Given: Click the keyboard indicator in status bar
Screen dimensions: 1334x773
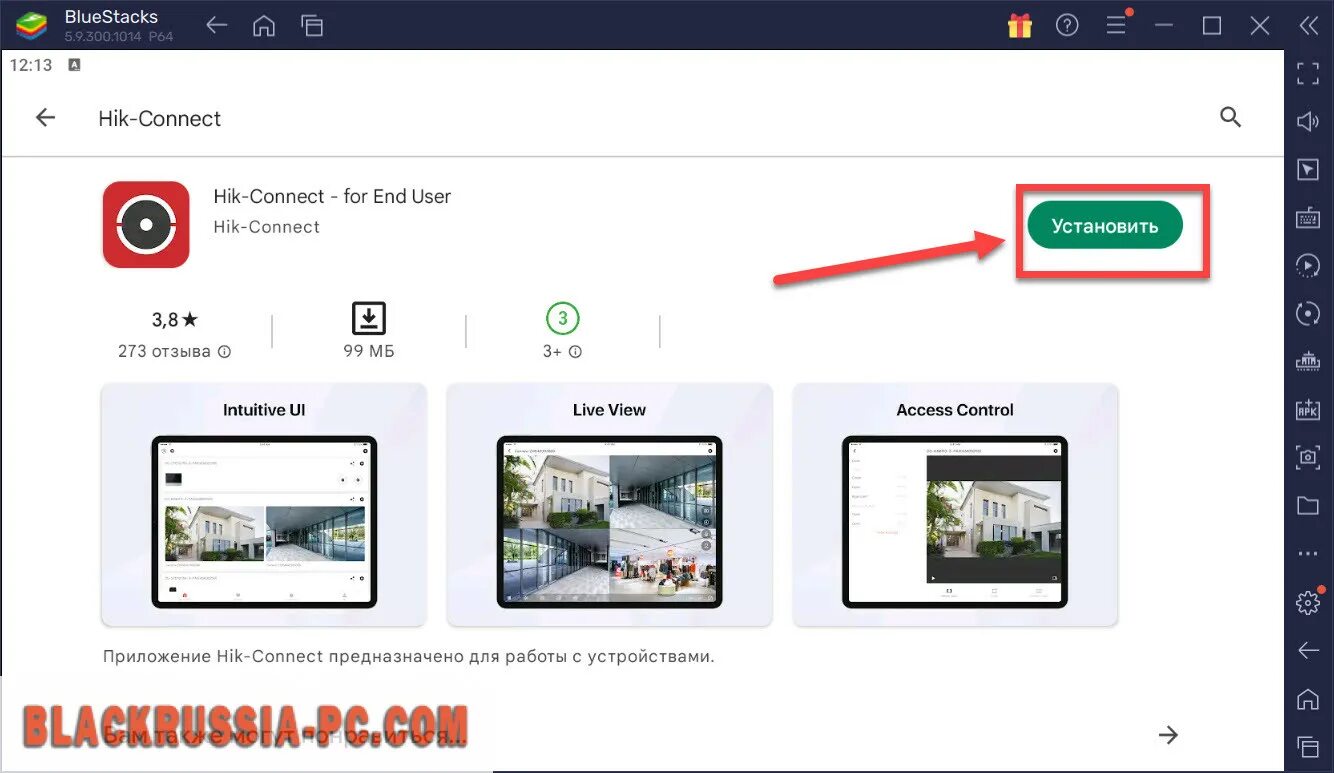Looking at the screenshot, I should pos(75,65).
